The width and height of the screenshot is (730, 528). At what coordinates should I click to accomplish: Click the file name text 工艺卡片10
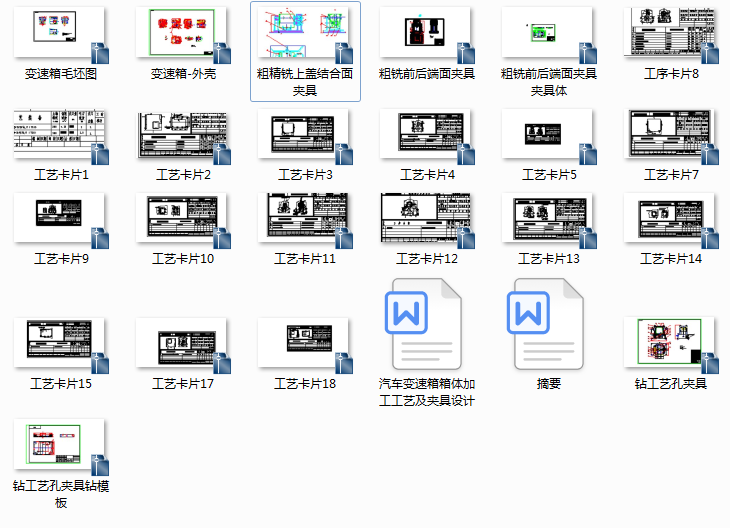point(183,258)
